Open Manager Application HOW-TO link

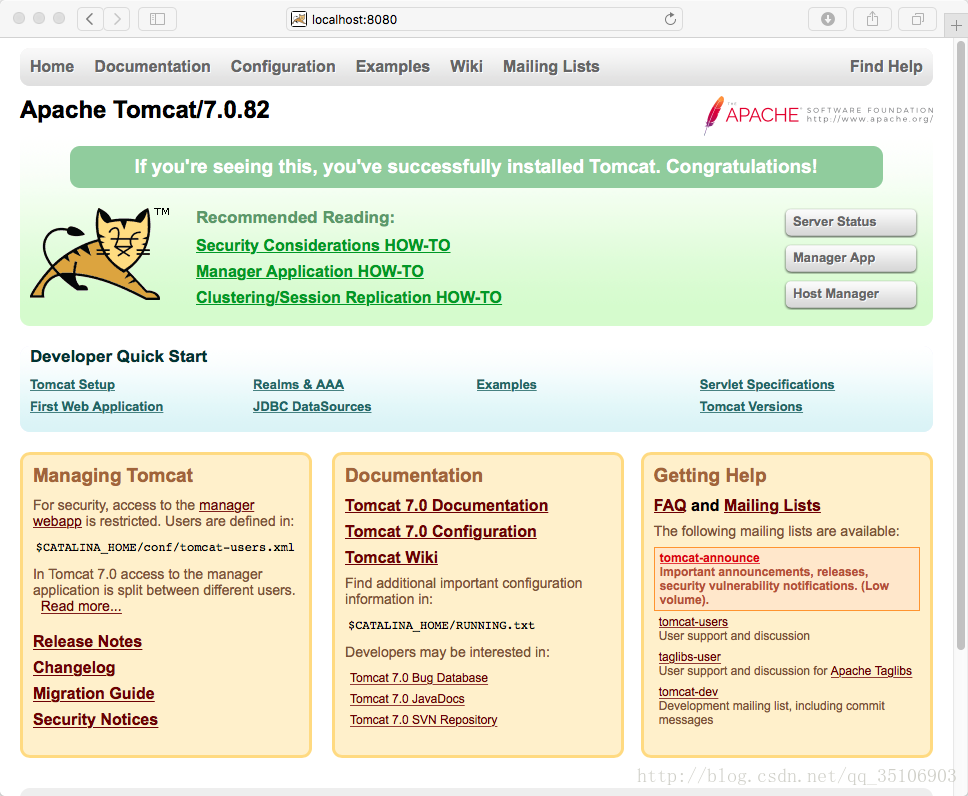click(x=310, y=271)
